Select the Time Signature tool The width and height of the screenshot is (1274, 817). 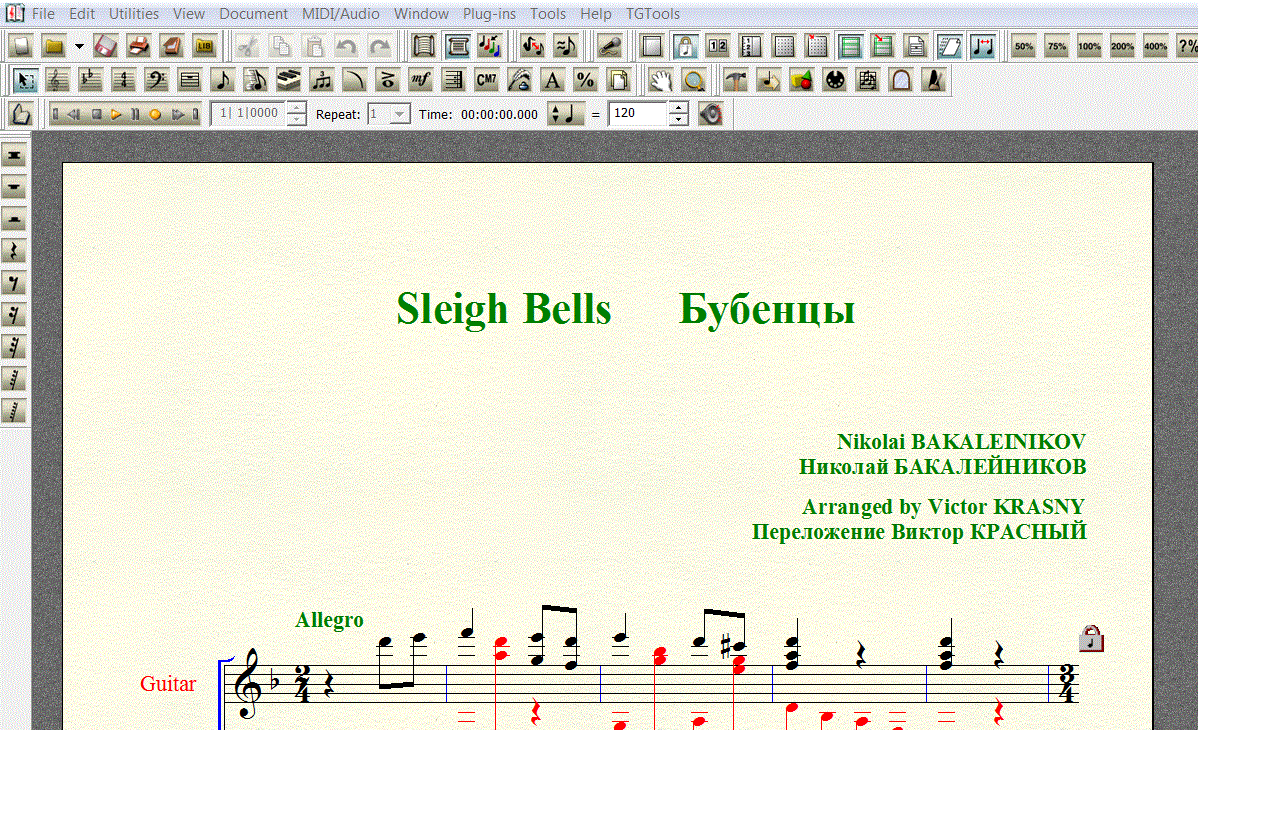[x=124, y=80]
